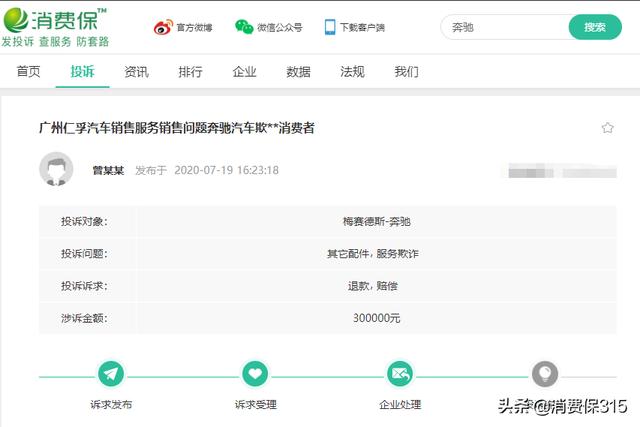Open the 官方微博 Weibo icon
This screenshot has height=427, width=640.
tap(163, 27)
